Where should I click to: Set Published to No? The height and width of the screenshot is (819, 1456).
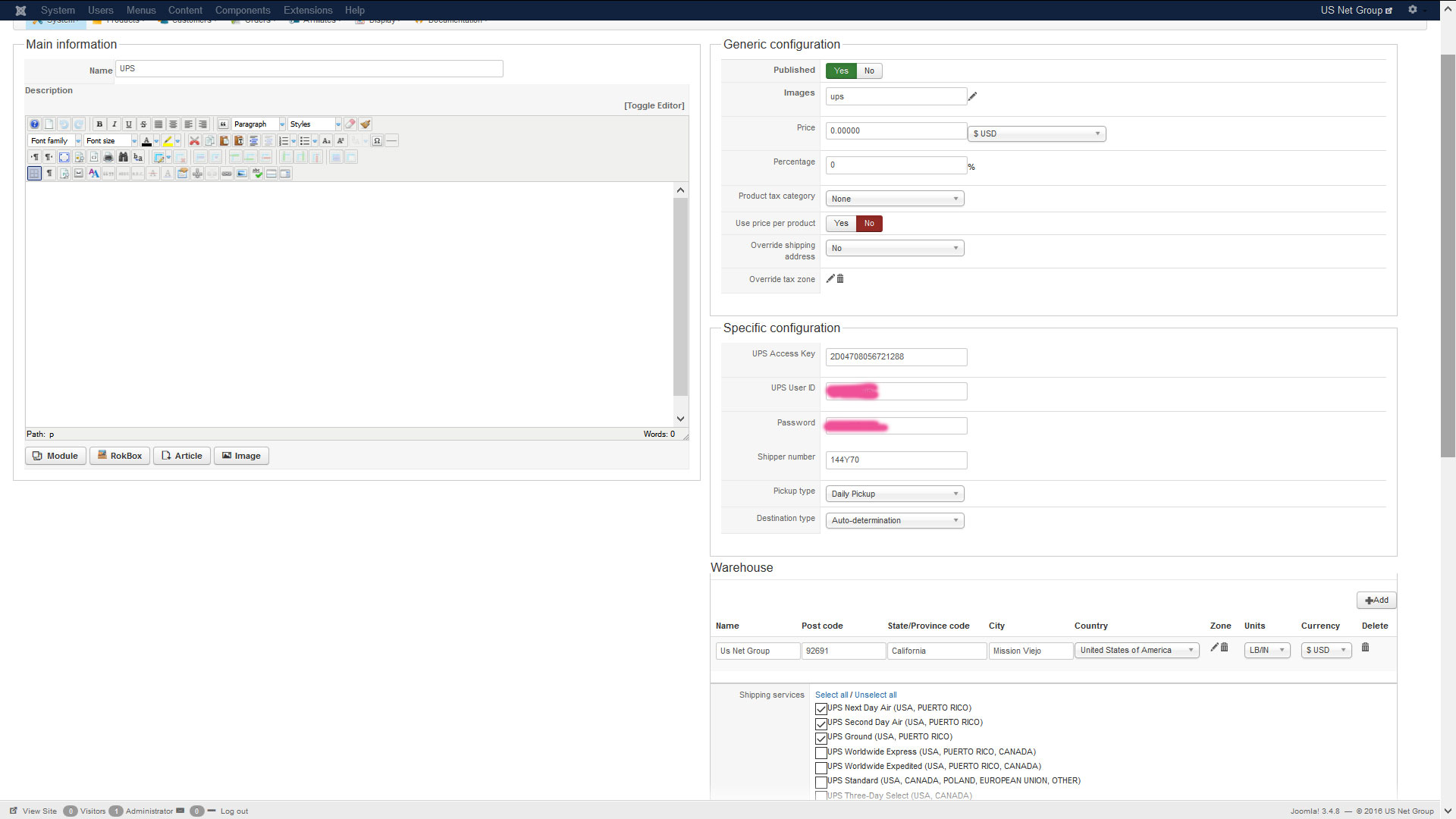(869, 71)
